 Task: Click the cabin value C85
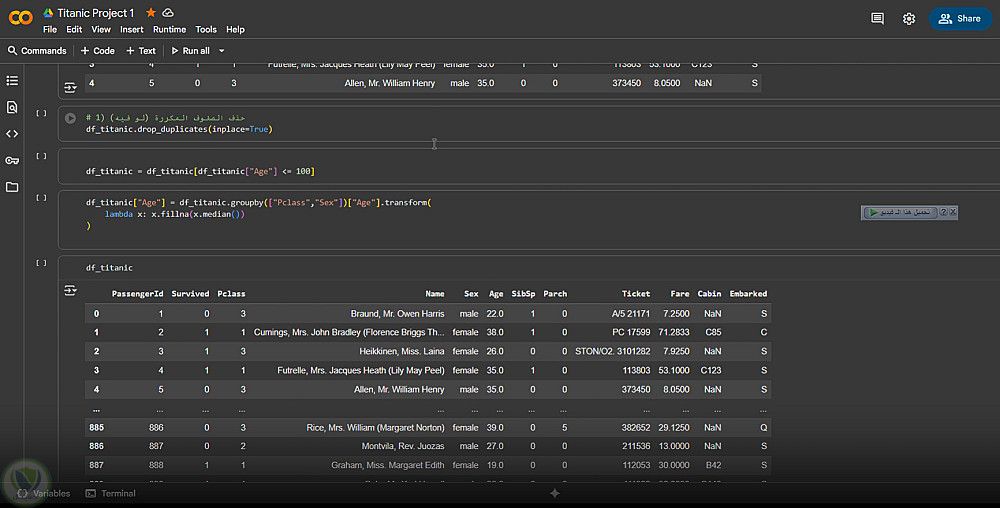(713, 332)
